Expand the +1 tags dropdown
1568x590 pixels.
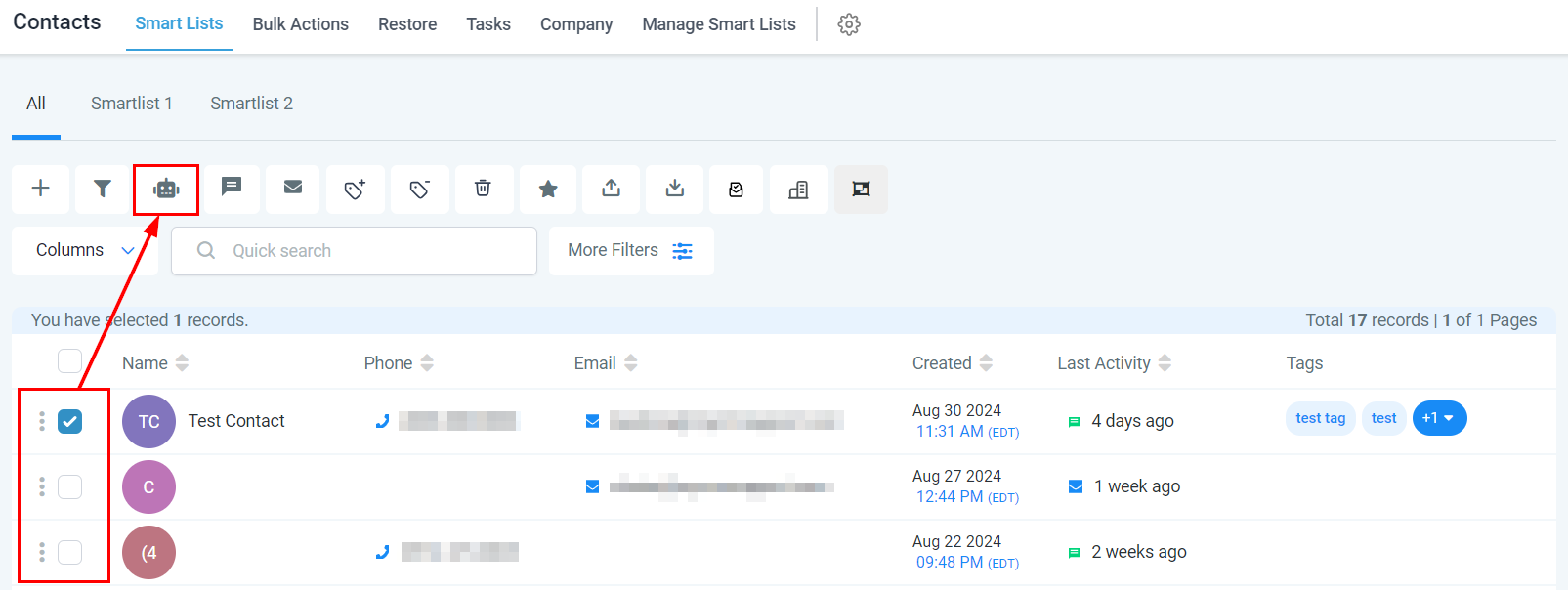pyautogui.click(x=1439, y=418)
